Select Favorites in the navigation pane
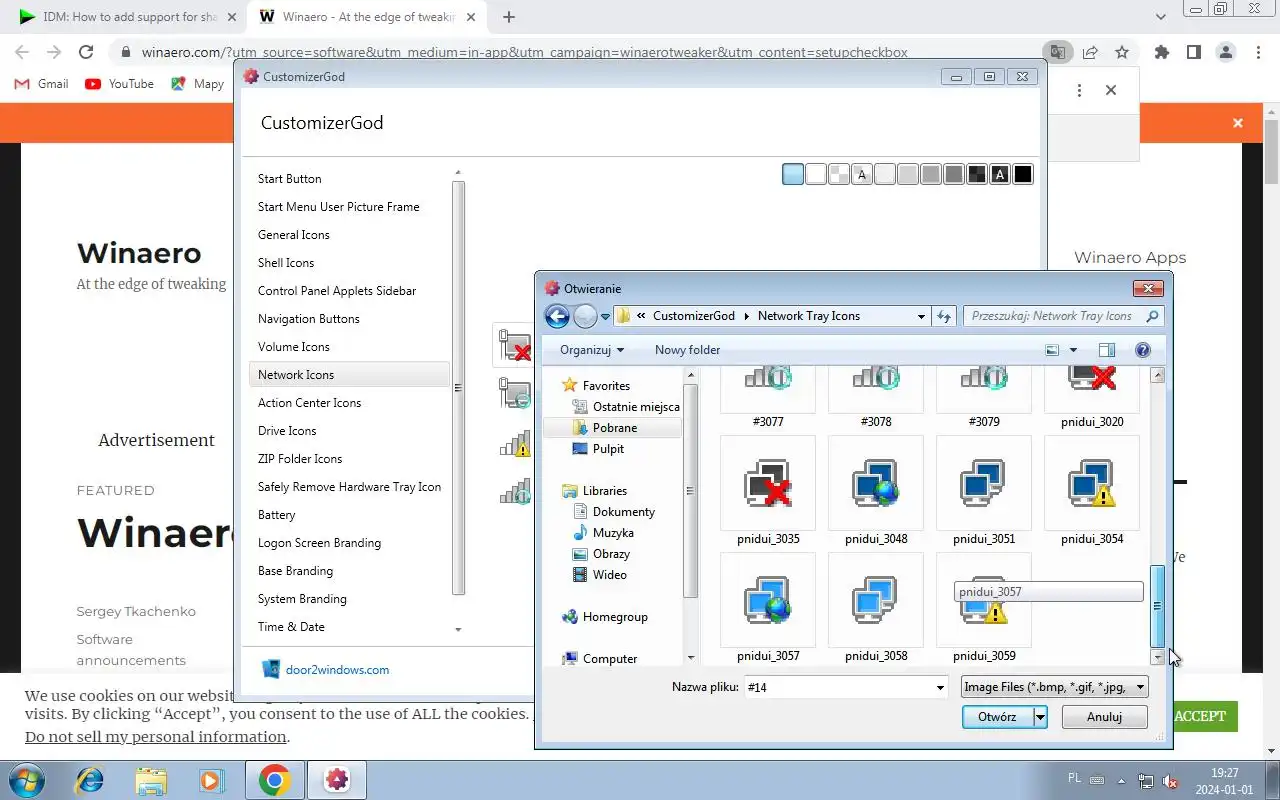Image resolution: width=1280 pixels, height=800 pixels. tap(606, 385)
